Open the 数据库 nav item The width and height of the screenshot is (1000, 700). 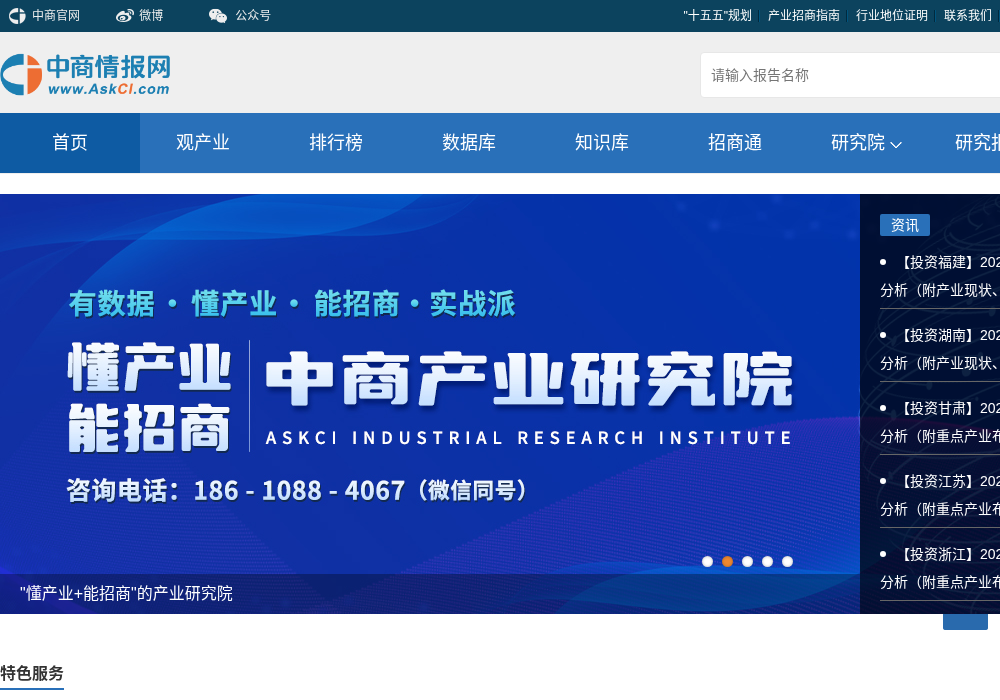point(469,142)
